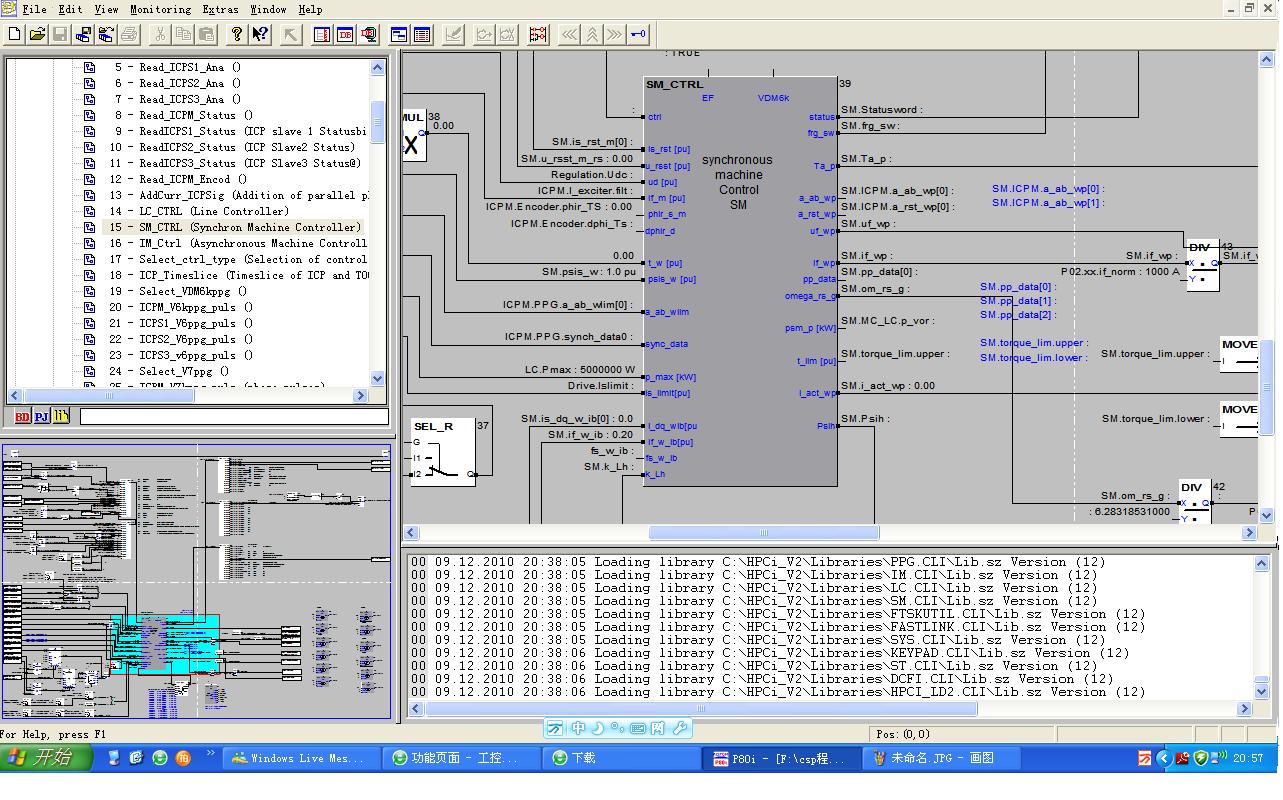Screen dimensions: 1283x800
Task: Toggle the yellow lib view button
Action: 62,416
